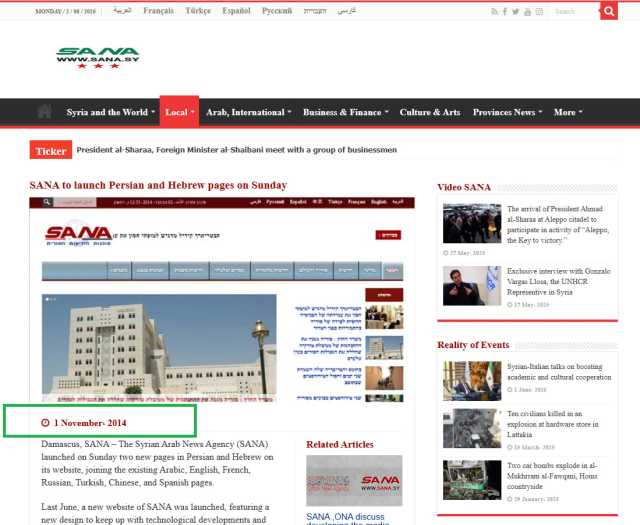Select the Local tab in navigation bar

pos(179,112)
